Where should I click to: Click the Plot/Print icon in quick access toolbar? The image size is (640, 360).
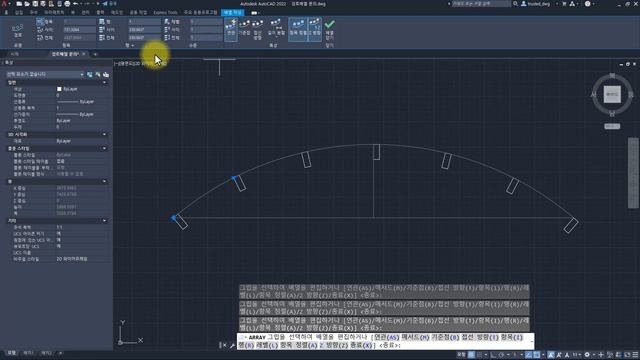click(67, 4)
